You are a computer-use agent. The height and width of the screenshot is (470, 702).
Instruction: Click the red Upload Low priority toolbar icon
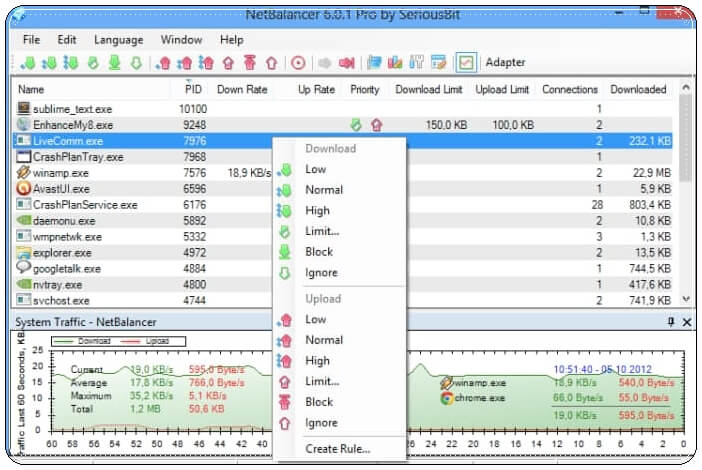tap(163, 63)
